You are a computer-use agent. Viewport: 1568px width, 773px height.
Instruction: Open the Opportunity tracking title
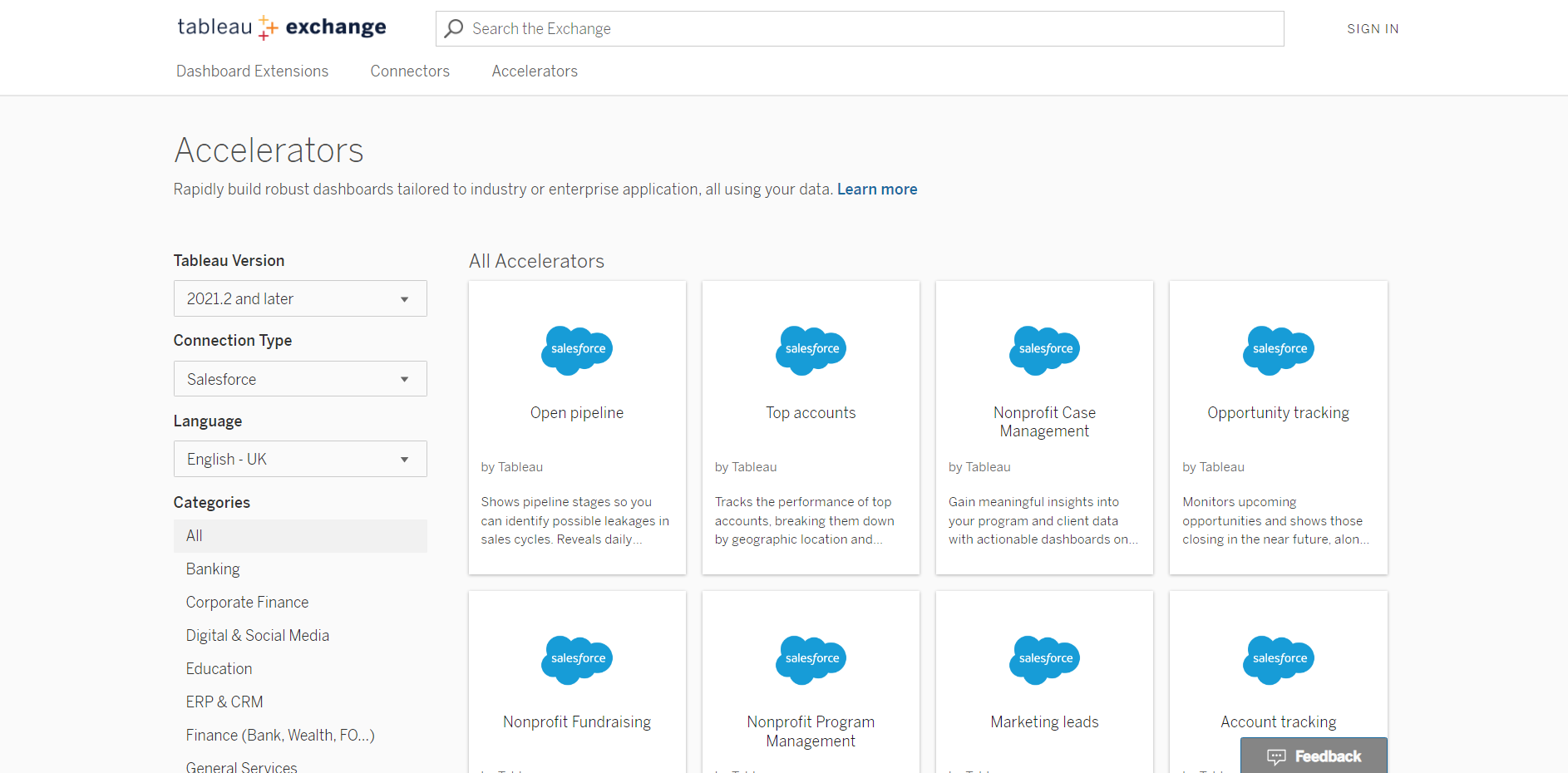(1278, 413)
